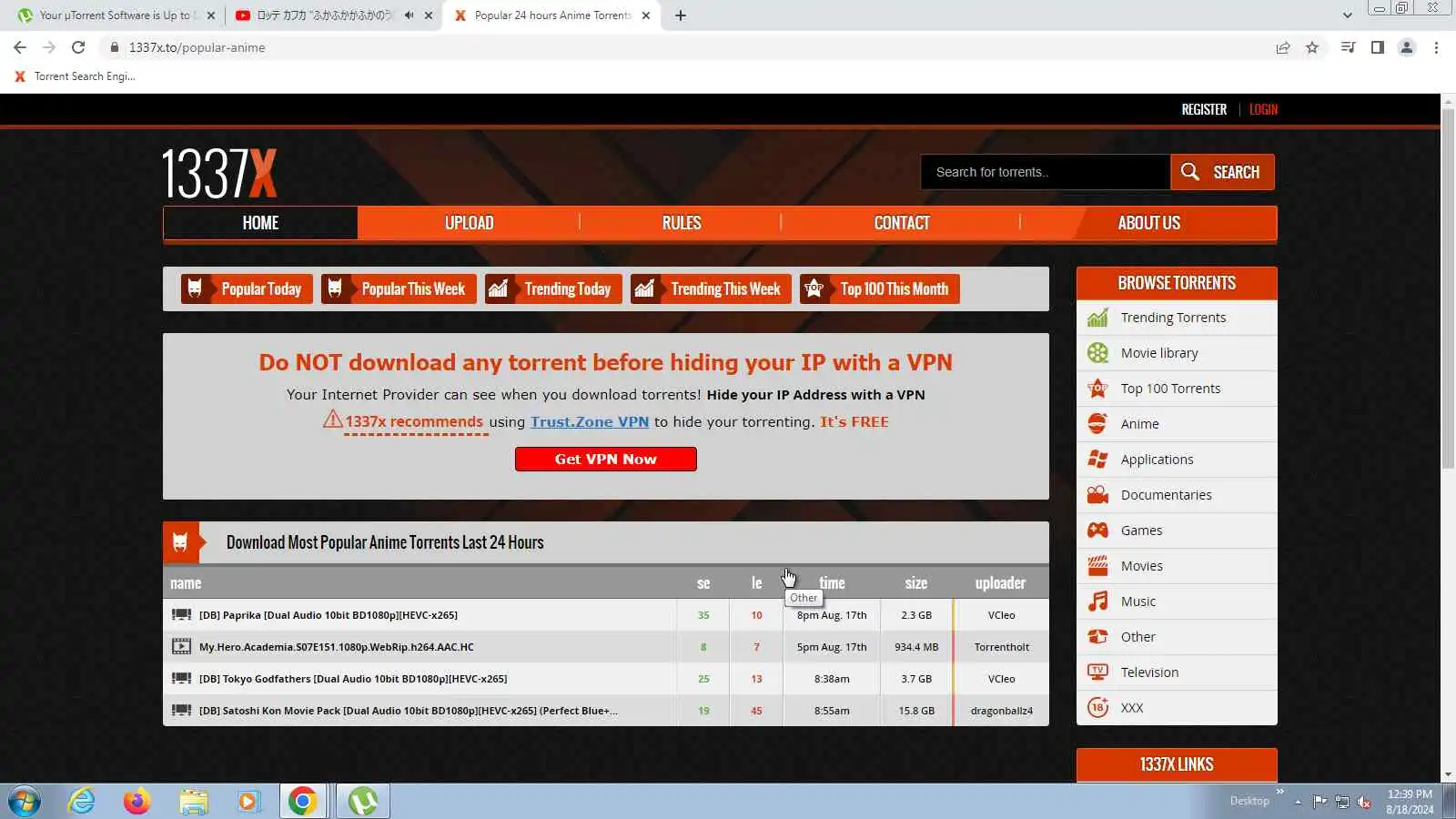Click the Get VPN Now button
The width and height of the screenshot is (1456, 819).
pos(606,460)
